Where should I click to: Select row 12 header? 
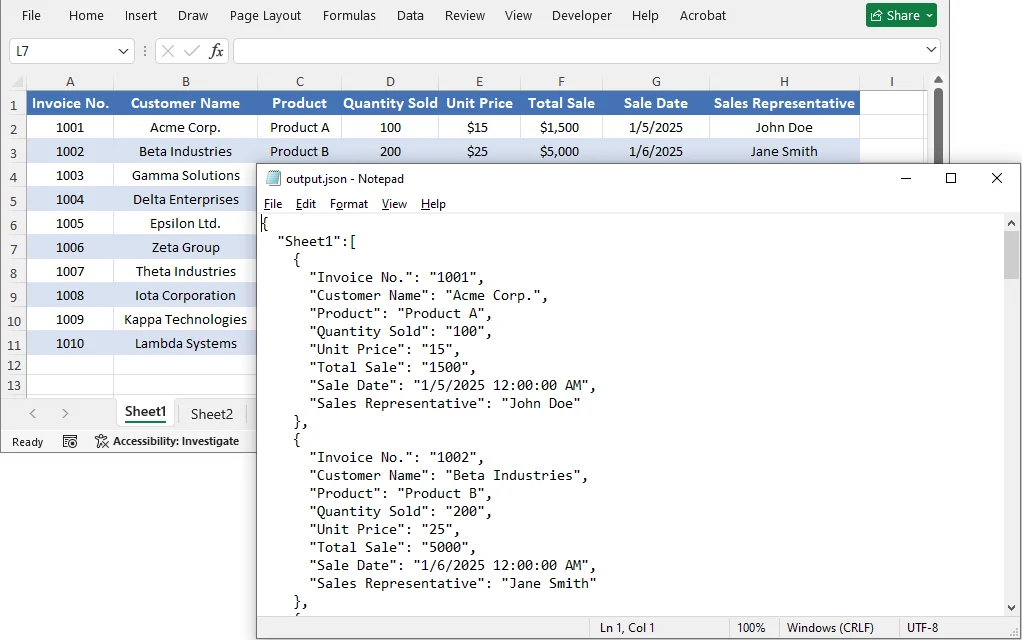(13, 366)
